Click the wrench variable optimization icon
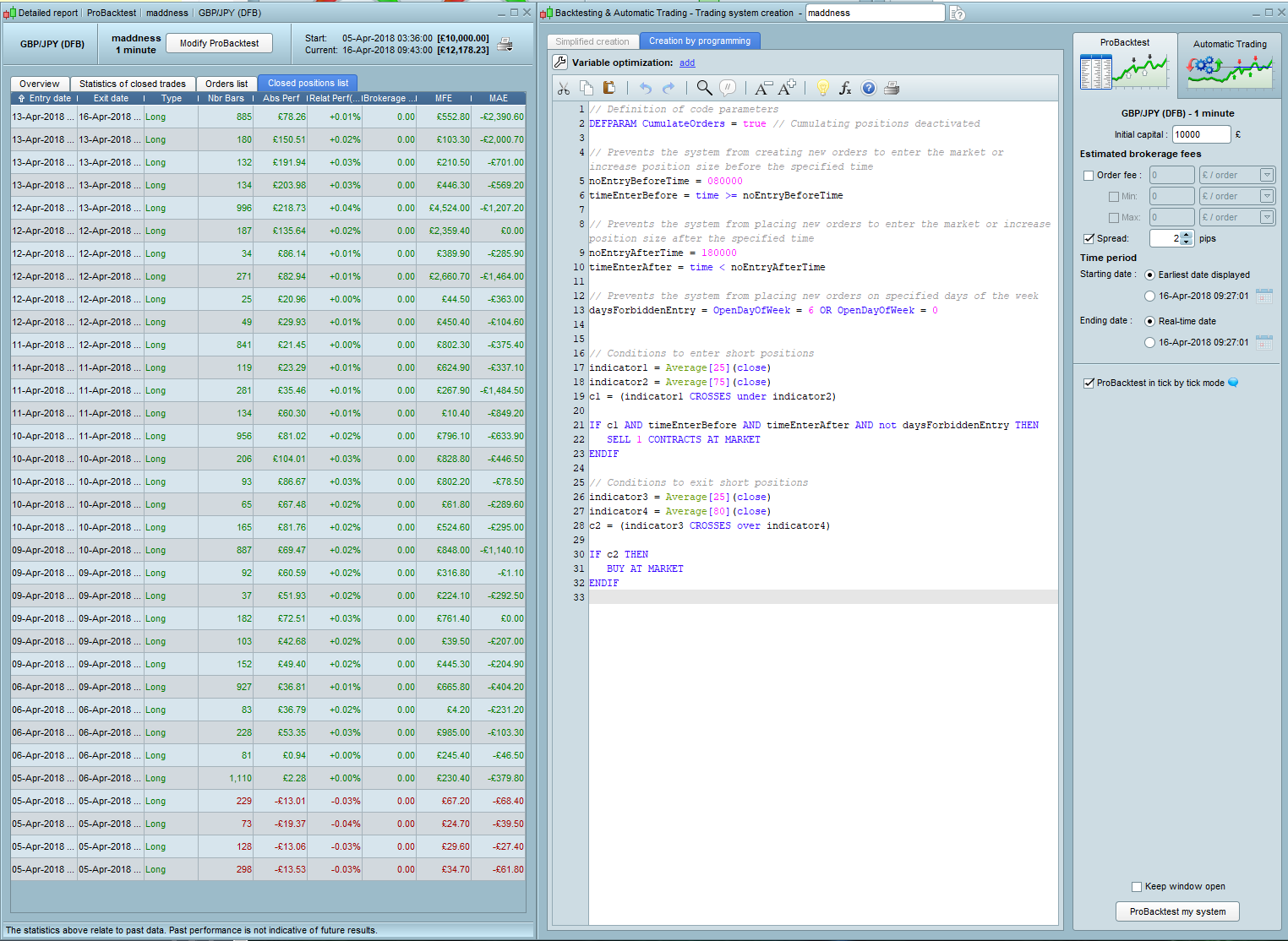The image size is (1288, 941). (x=560, y=63)
